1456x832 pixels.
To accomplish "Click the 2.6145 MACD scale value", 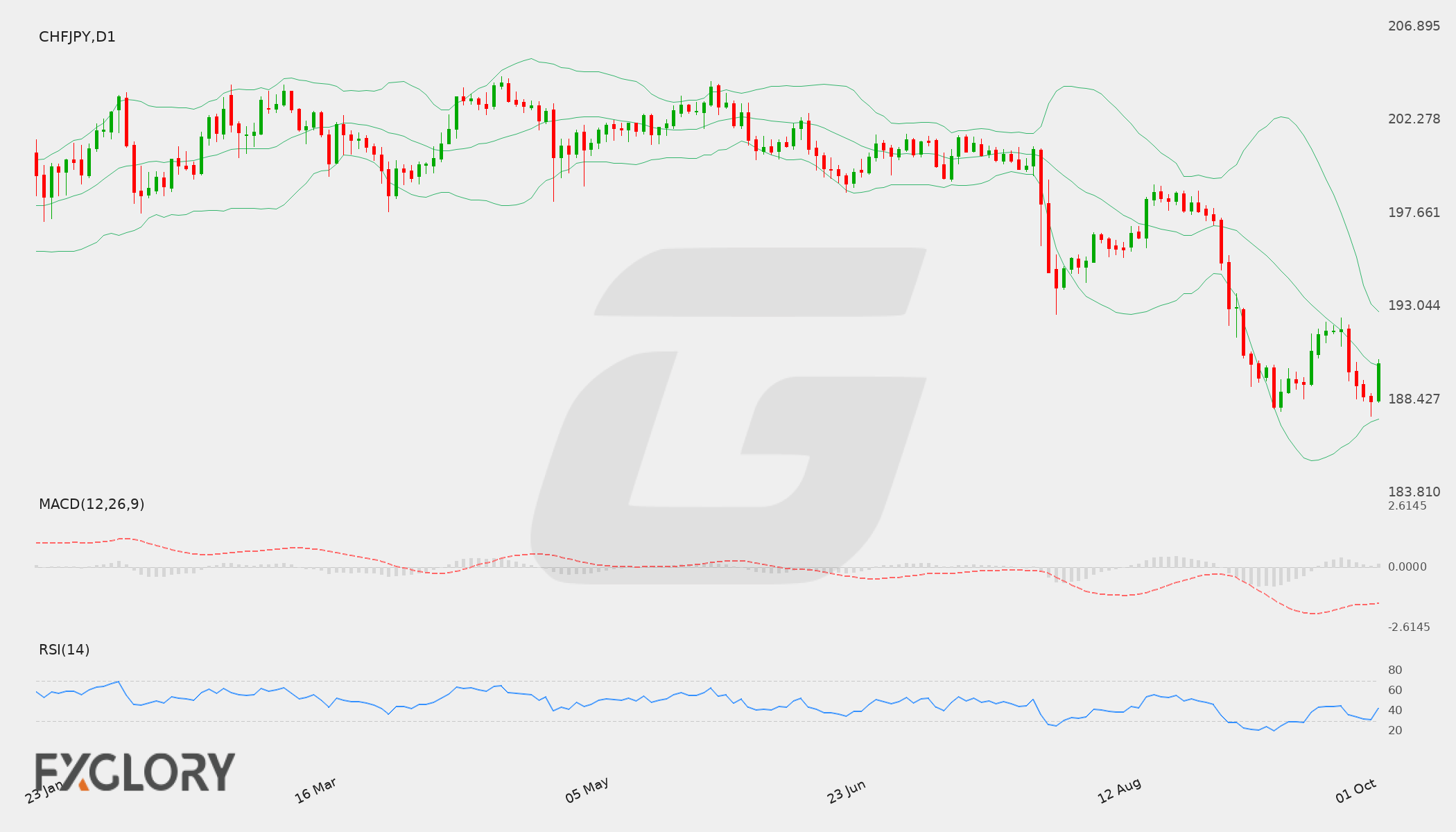I will click(1407, 505).
